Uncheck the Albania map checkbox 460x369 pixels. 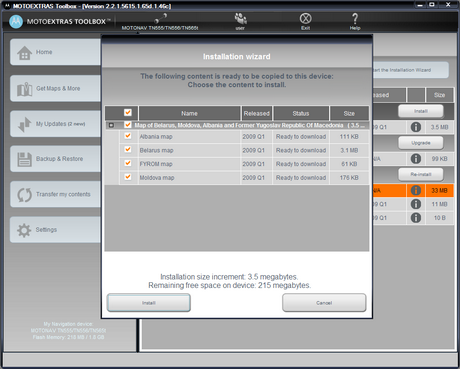(x=128, y=136)
